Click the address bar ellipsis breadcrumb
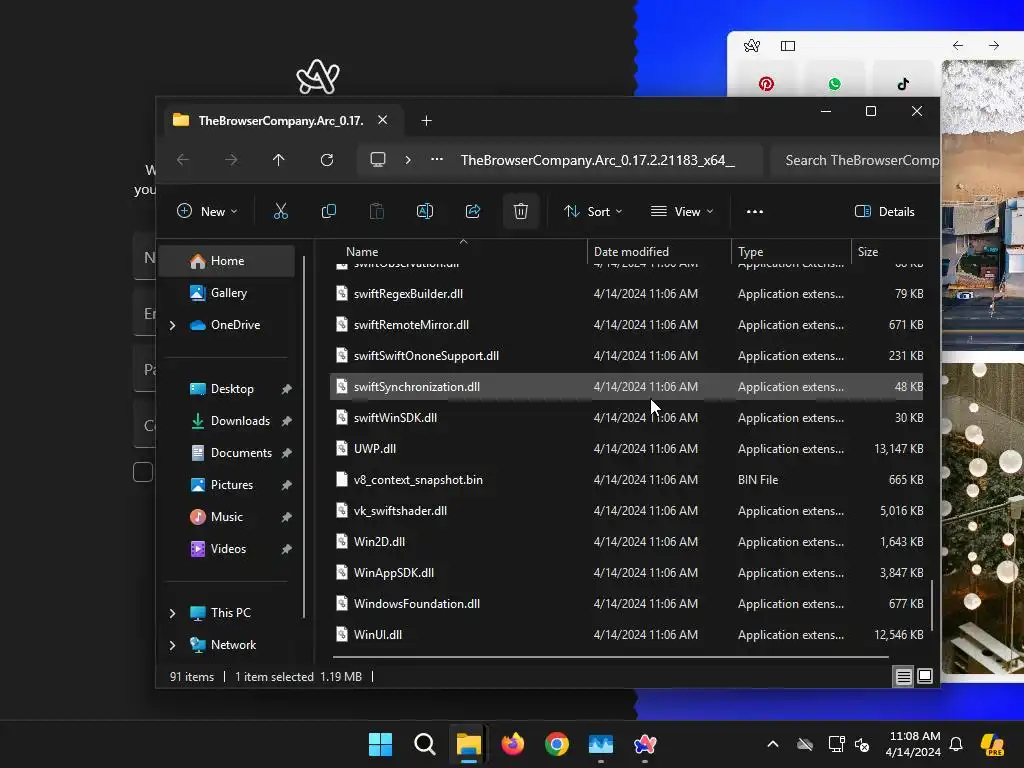 (437, 159)
